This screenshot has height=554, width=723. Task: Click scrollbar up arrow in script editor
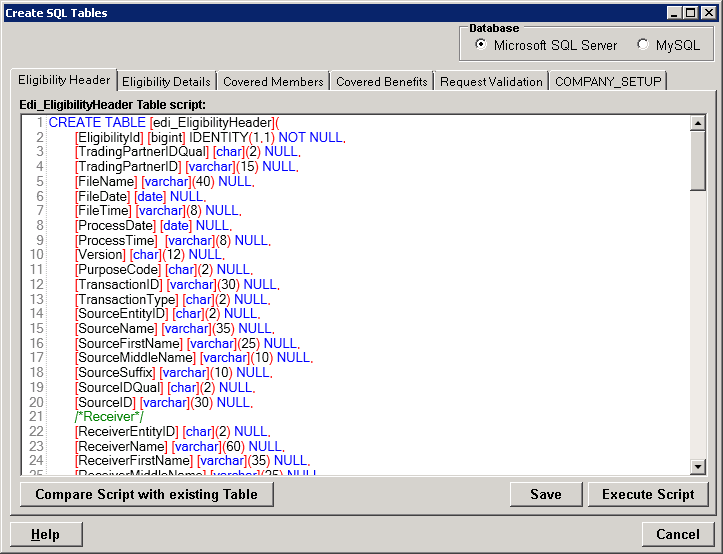(698, 123)
